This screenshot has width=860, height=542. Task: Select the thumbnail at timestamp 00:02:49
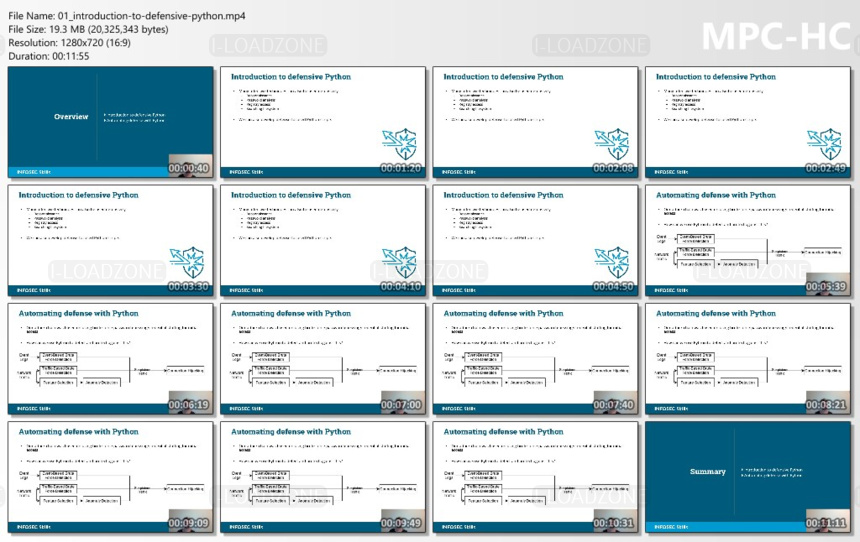748,122
